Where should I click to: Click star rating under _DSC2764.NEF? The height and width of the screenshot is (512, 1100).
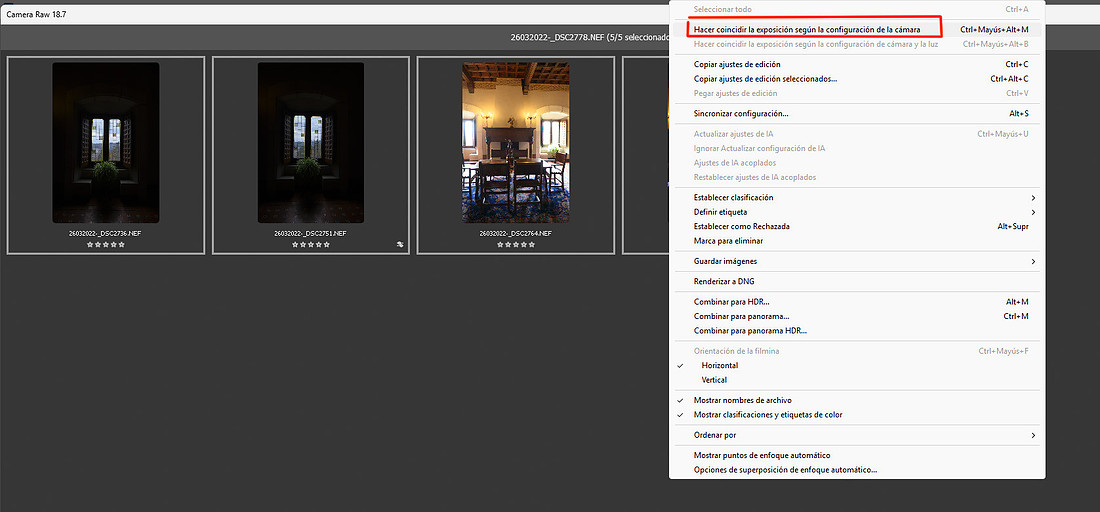point(516,245)
